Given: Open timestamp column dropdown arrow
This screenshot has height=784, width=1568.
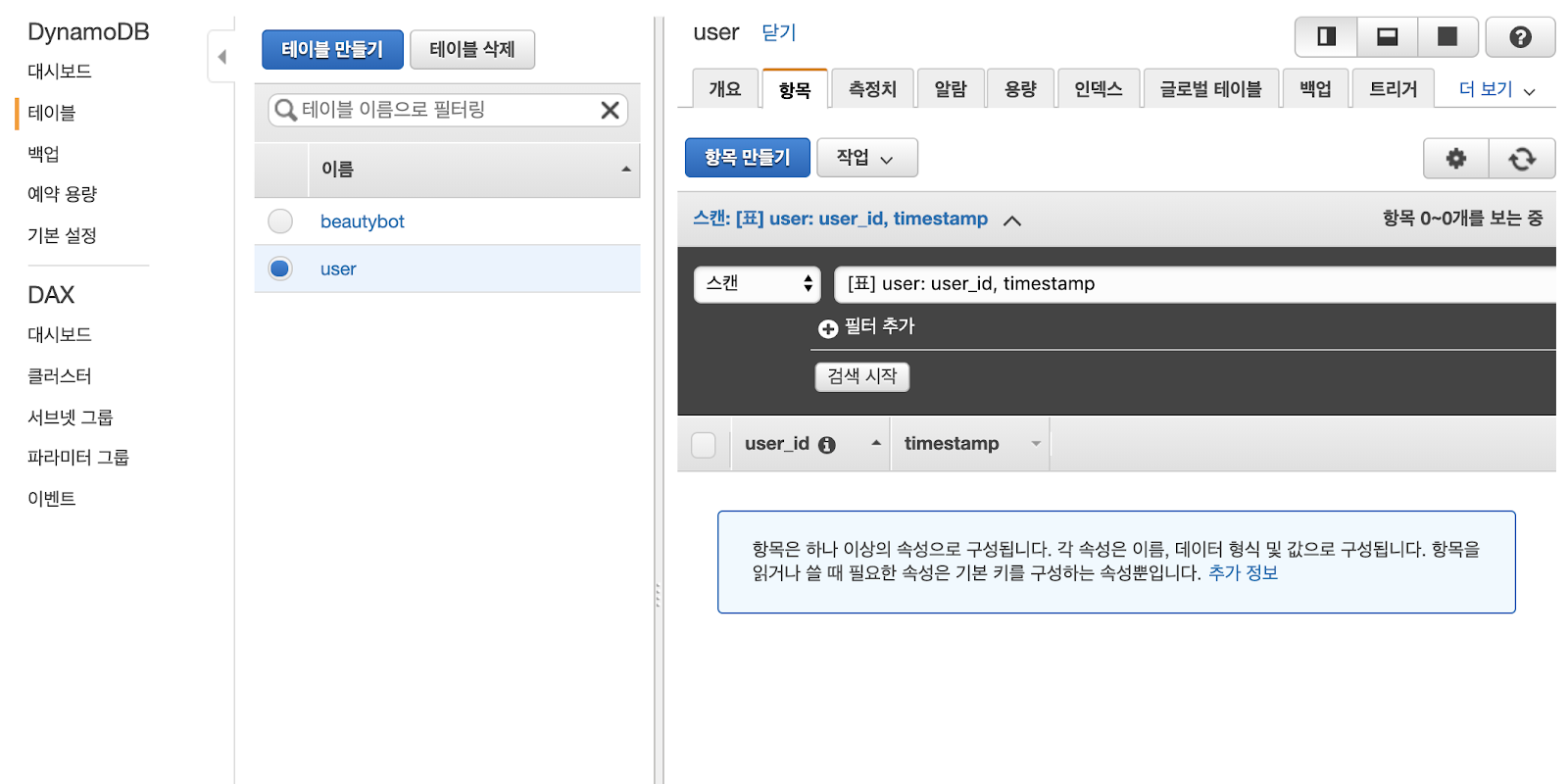Looking at the screenshot, I should [x=1036, y=444].
